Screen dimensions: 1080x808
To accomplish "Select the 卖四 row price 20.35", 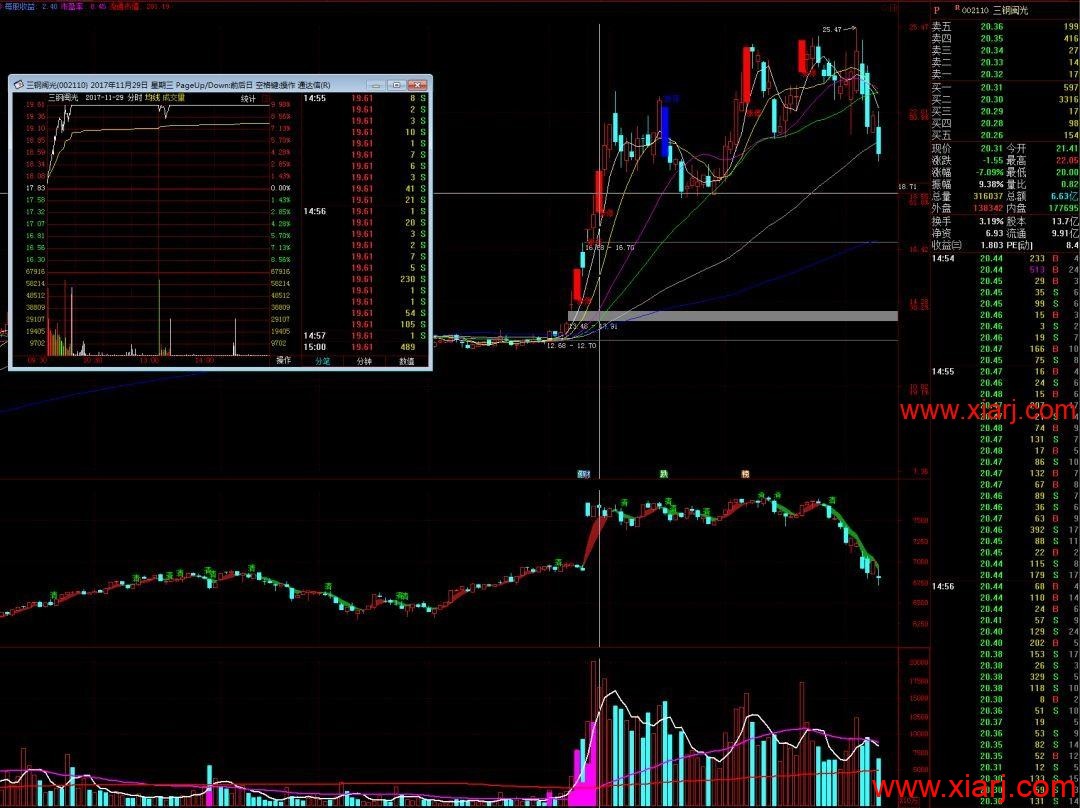I will click(x=992, y=39).
